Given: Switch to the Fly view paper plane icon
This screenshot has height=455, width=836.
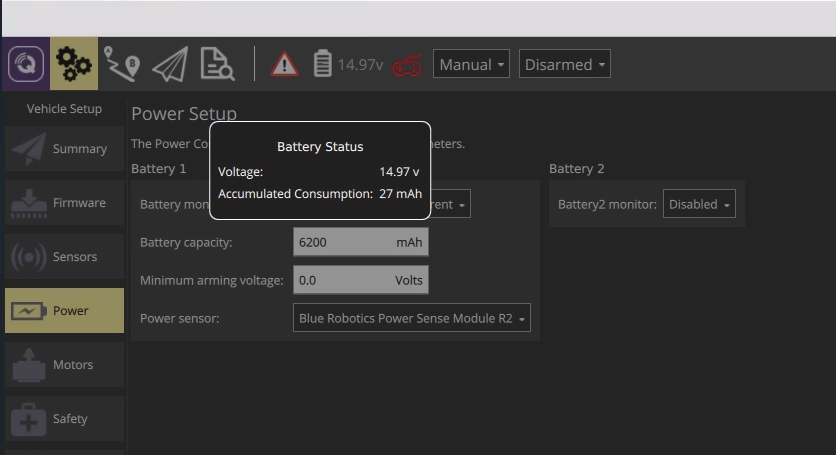Looking at the screenshot, I should [170, 65].
